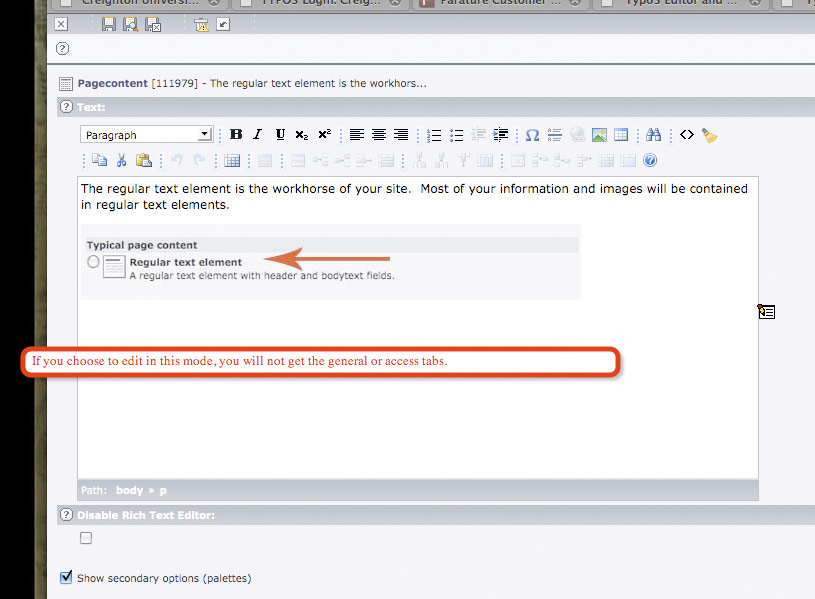Uncheck Show secondary options (palettes)
The width and height of the screenshot is (815, 599).
(x=66, y=577)
